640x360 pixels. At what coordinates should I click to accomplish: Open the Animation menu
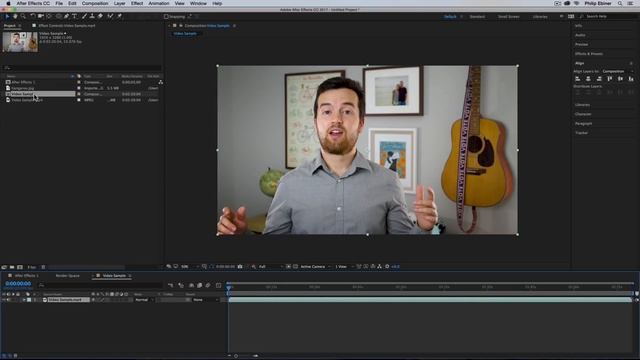coord(159,3)
